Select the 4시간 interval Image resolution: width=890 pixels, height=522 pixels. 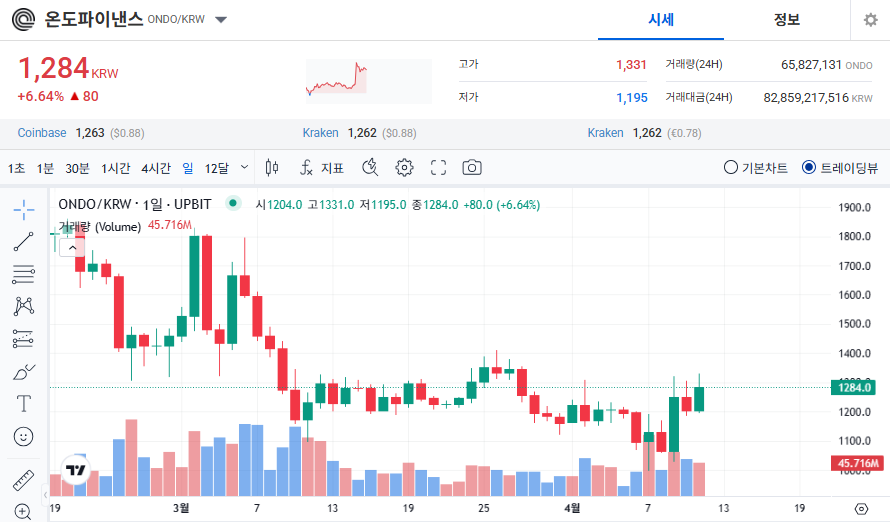156,169
